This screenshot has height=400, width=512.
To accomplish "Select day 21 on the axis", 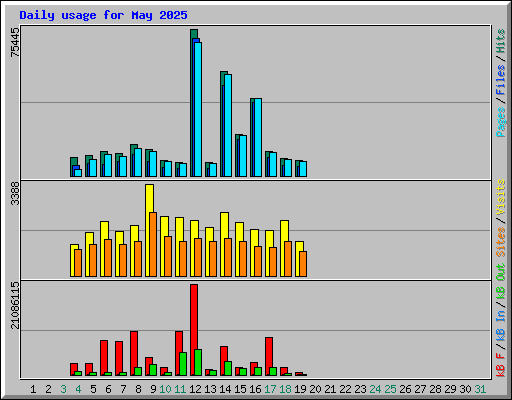I will coord(330,389).
